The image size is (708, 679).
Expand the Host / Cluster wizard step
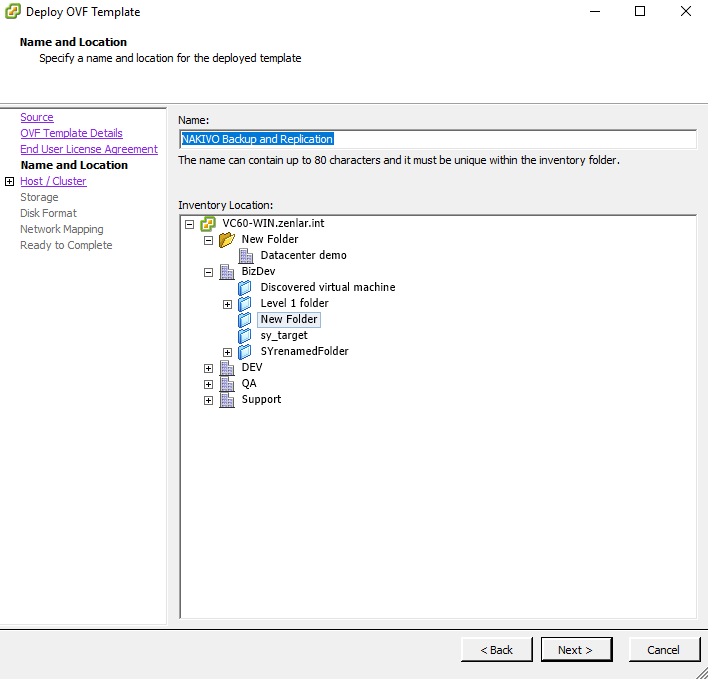point(9,181)
